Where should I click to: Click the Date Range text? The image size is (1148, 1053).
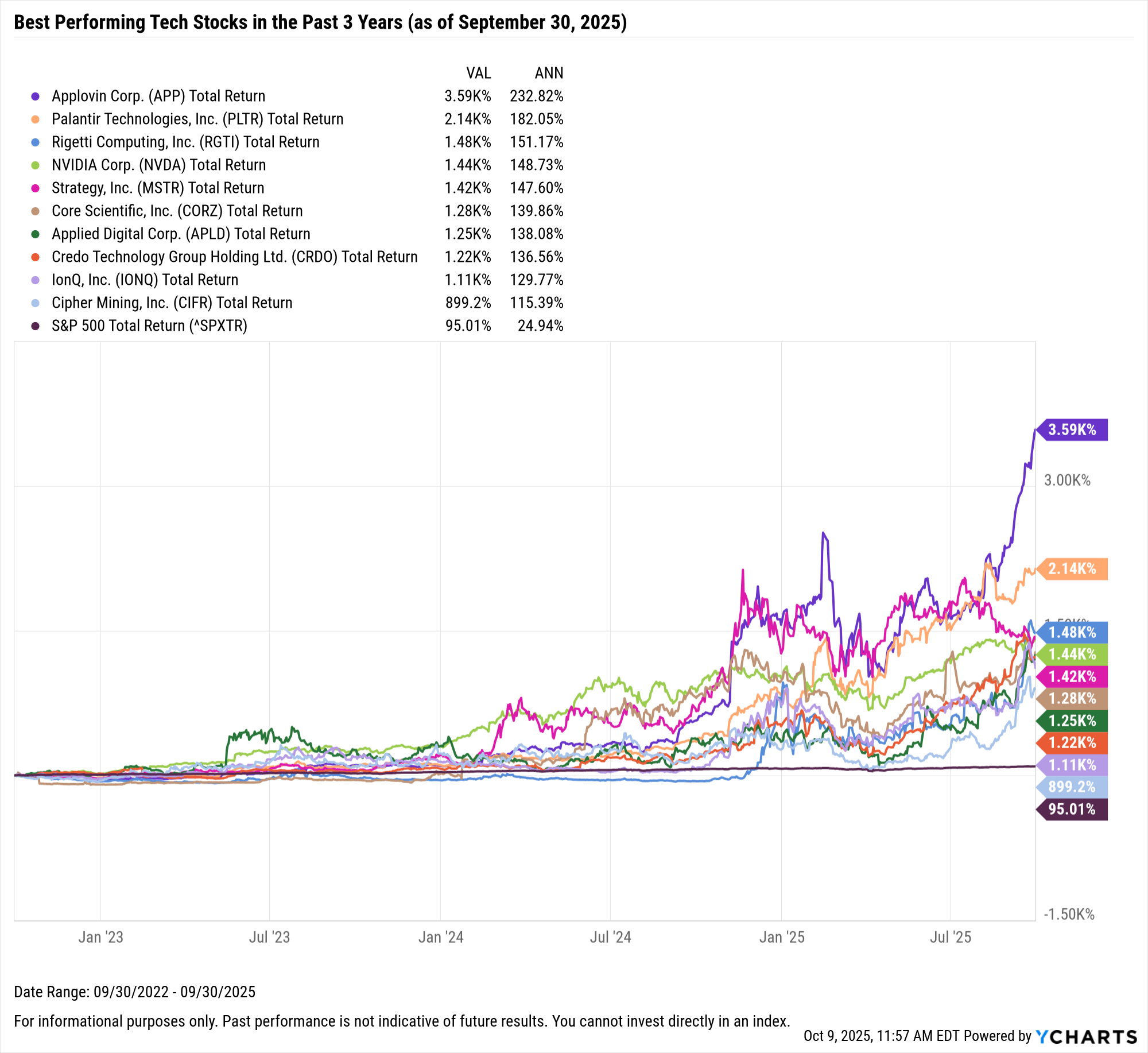[135, 992]
